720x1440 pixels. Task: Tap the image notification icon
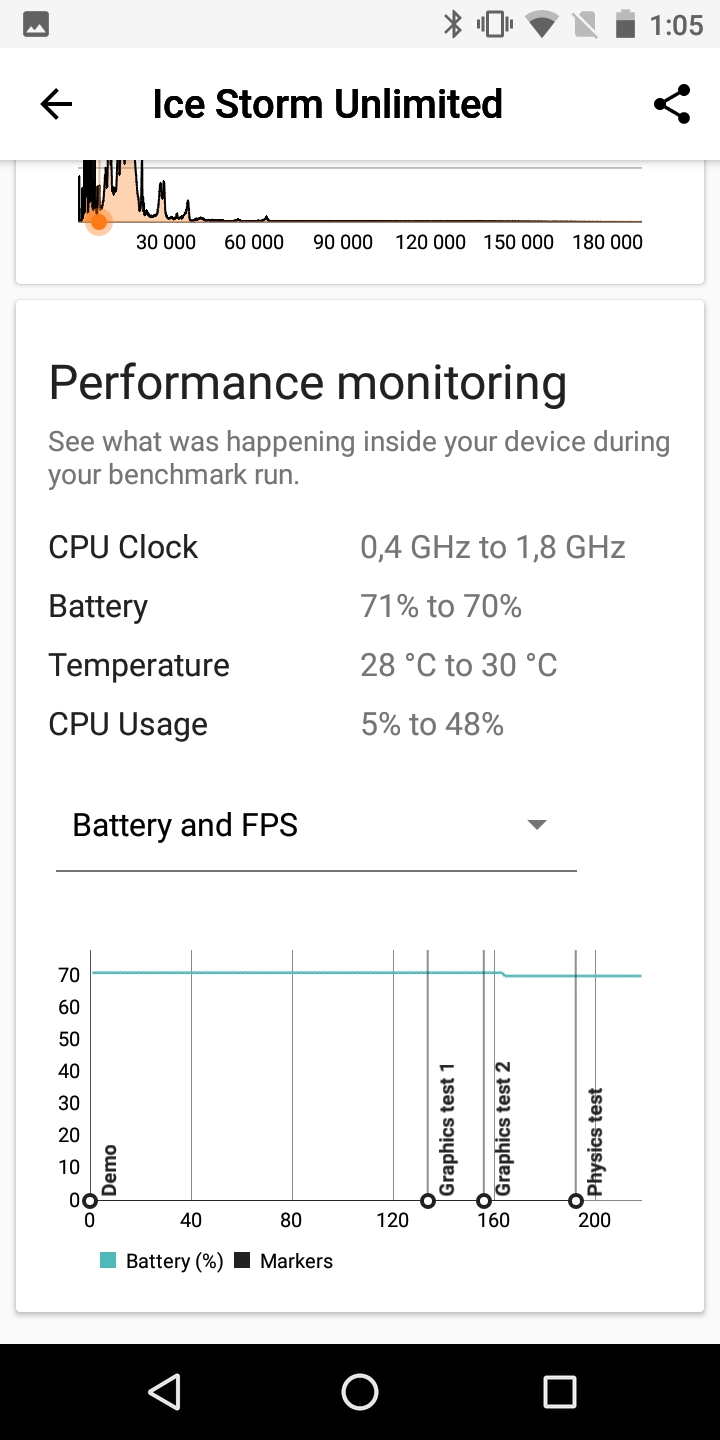click(34, 24)
